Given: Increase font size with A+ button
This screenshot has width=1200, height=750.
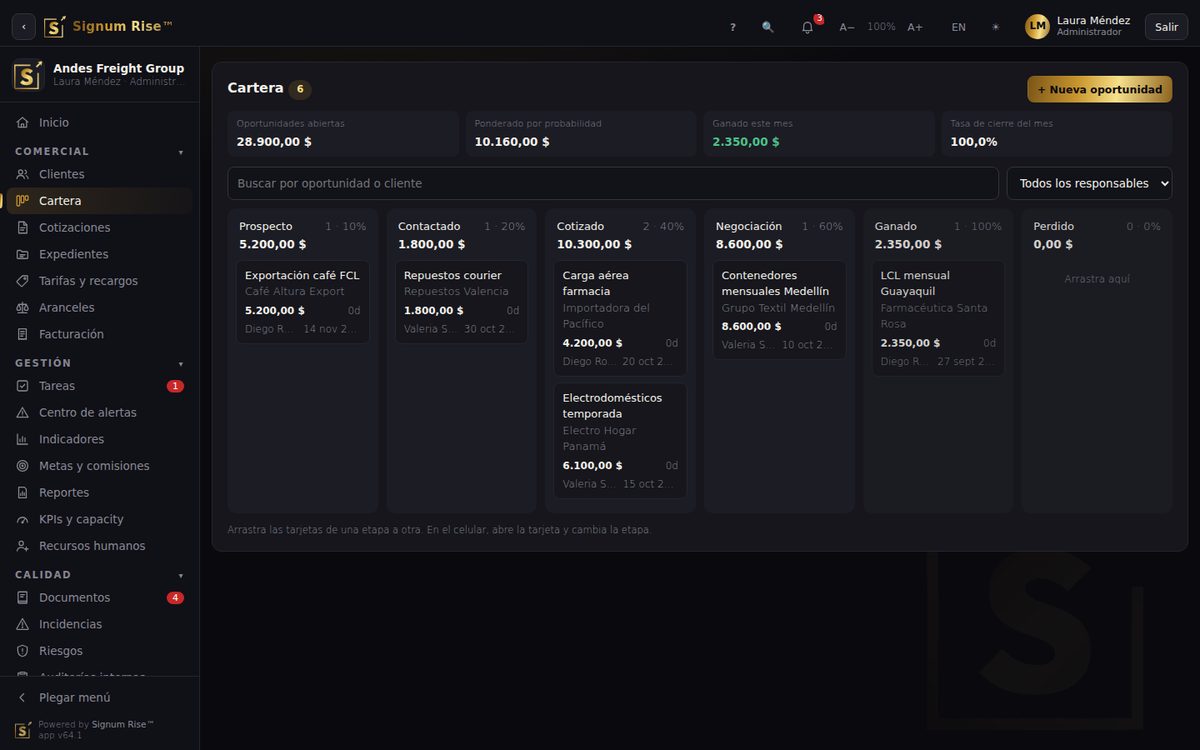Looking at the screenshot, I should click(915, 27).
